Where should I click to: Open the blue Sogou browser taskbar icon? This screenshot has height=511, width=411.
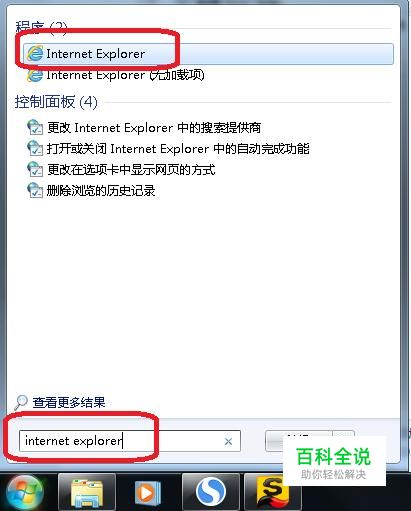(211, 493)
